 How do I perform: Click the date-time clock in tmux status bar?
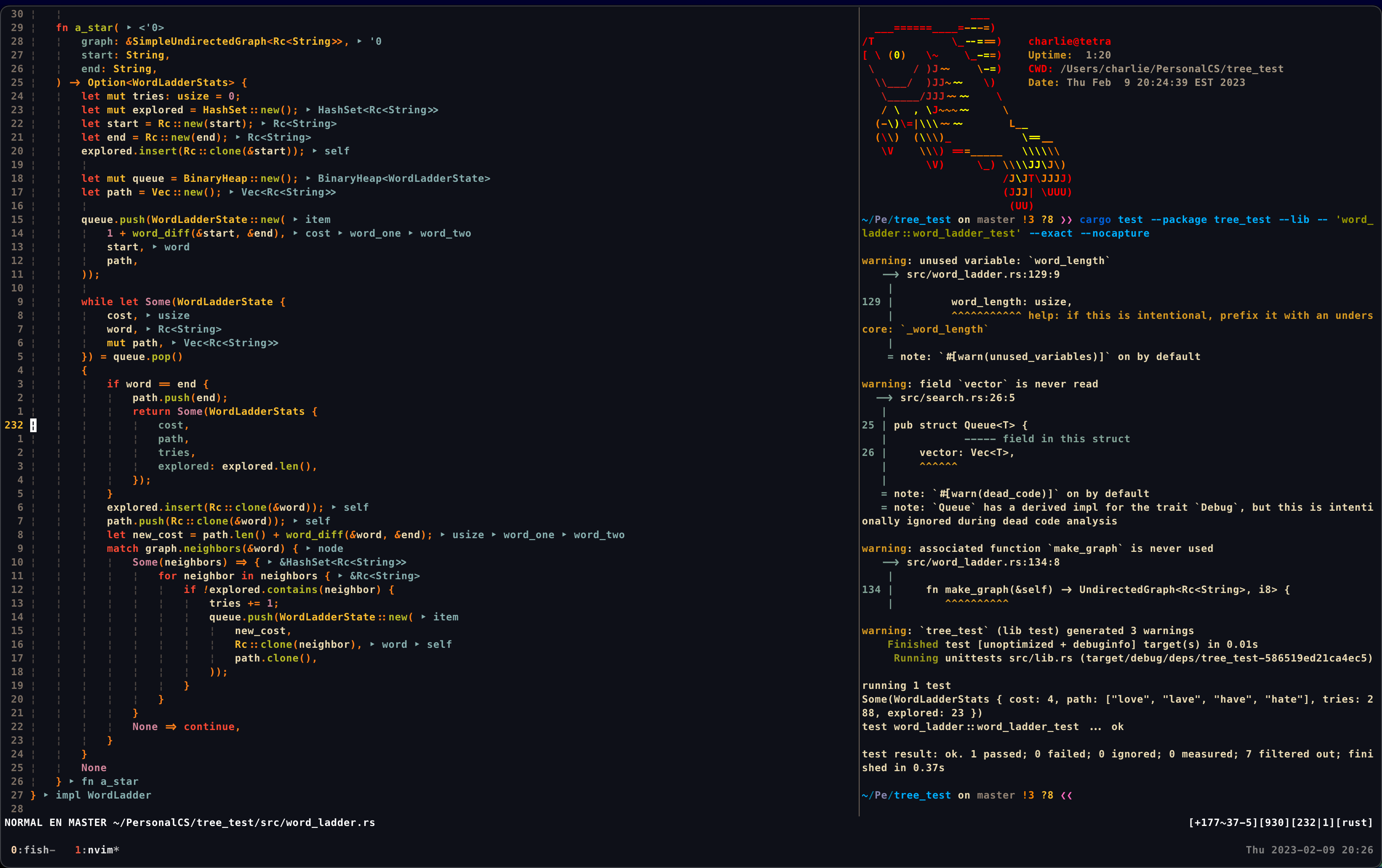(x=1309, y=850)
